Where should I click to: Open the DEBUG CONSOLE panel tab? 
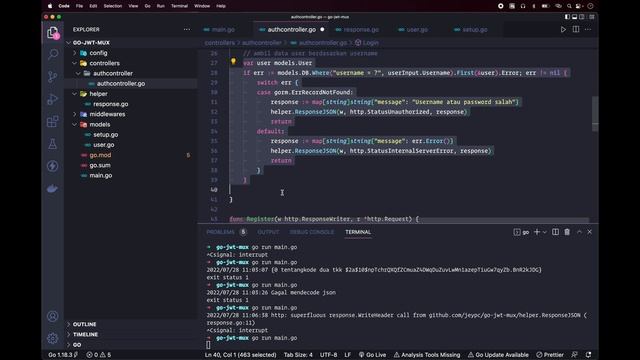point(311,232)
